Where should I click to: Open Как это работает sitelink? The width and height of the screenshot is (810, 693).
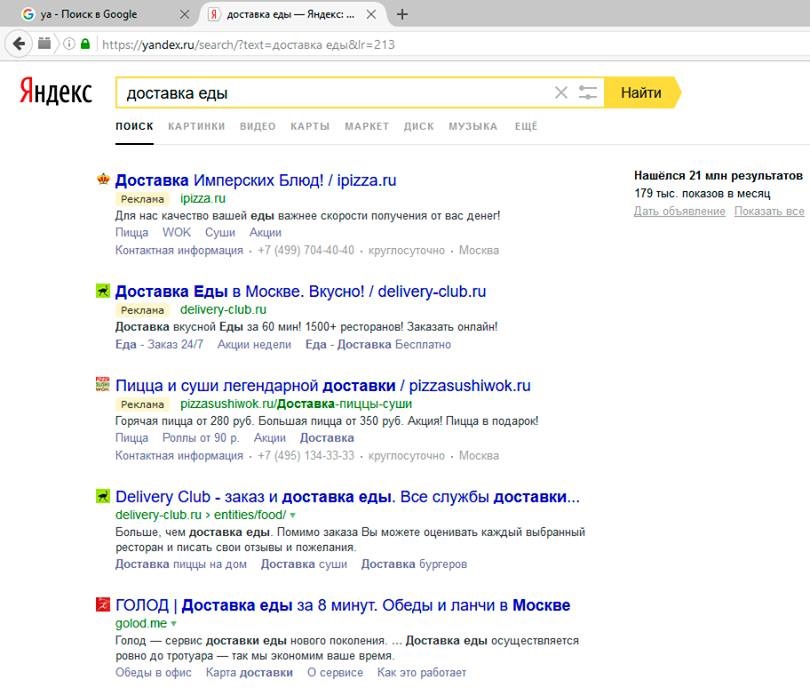[422, 673]
